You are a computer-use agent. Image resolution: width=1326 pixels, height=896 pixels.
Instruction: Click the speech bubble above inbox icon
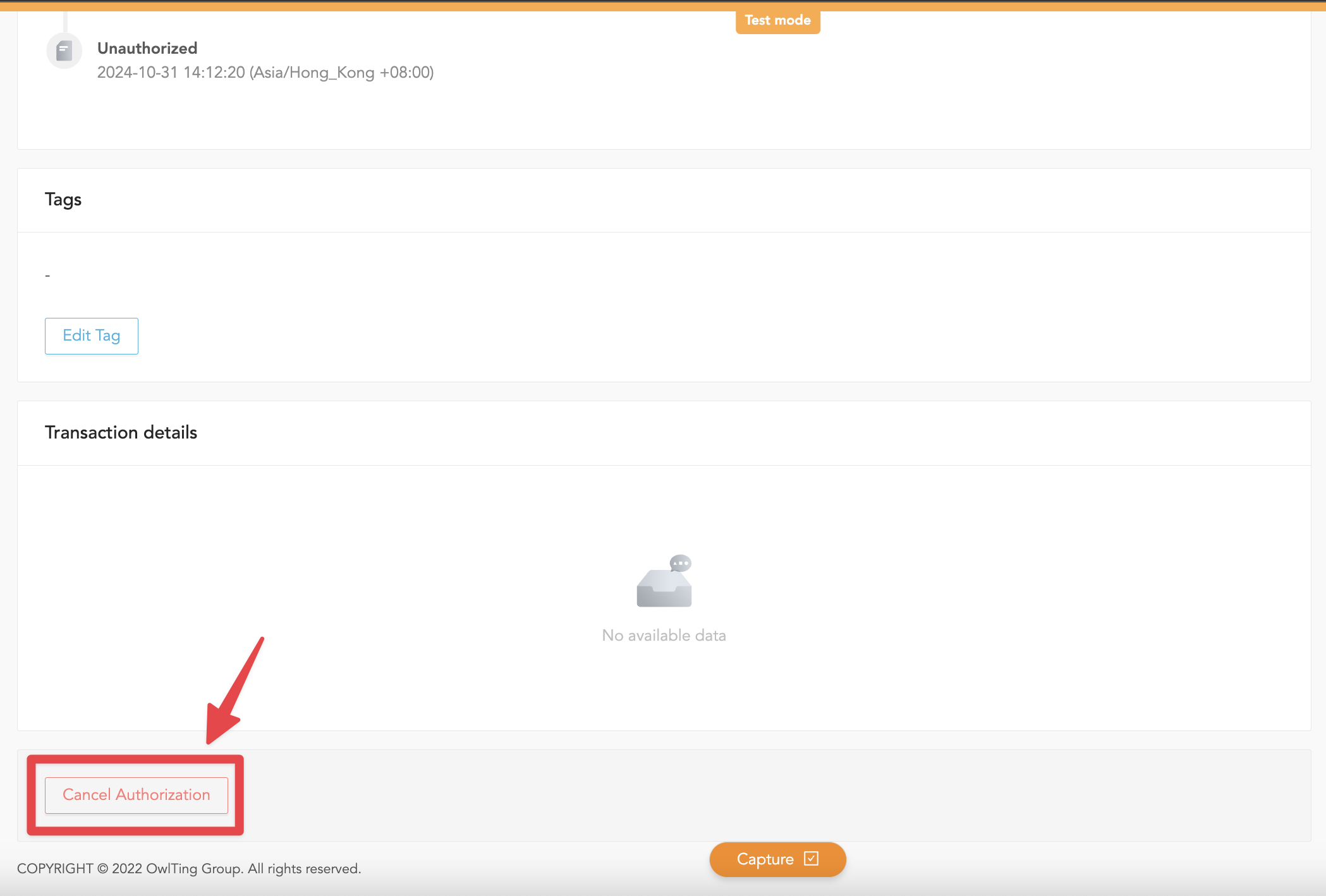pos(681,562)
